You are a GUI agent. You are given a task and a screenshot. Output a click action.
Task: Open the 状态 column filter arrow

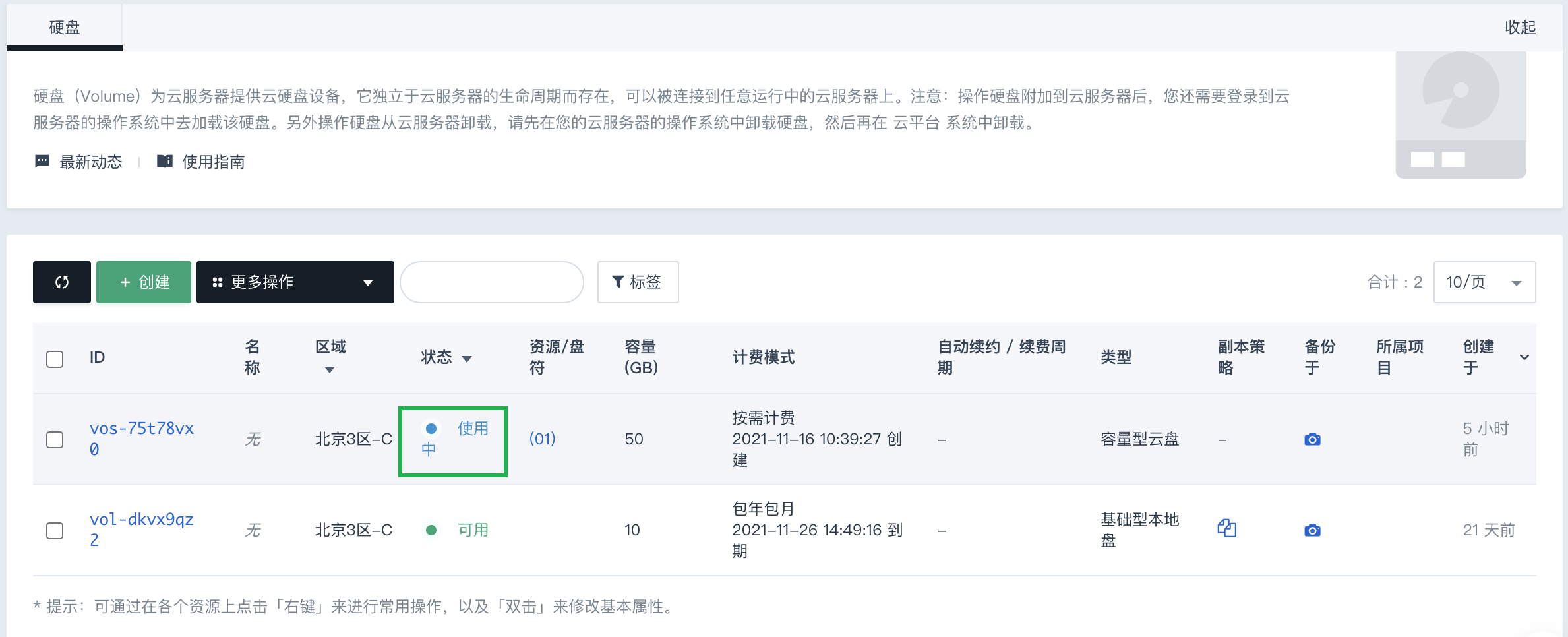tap(467, 359)
